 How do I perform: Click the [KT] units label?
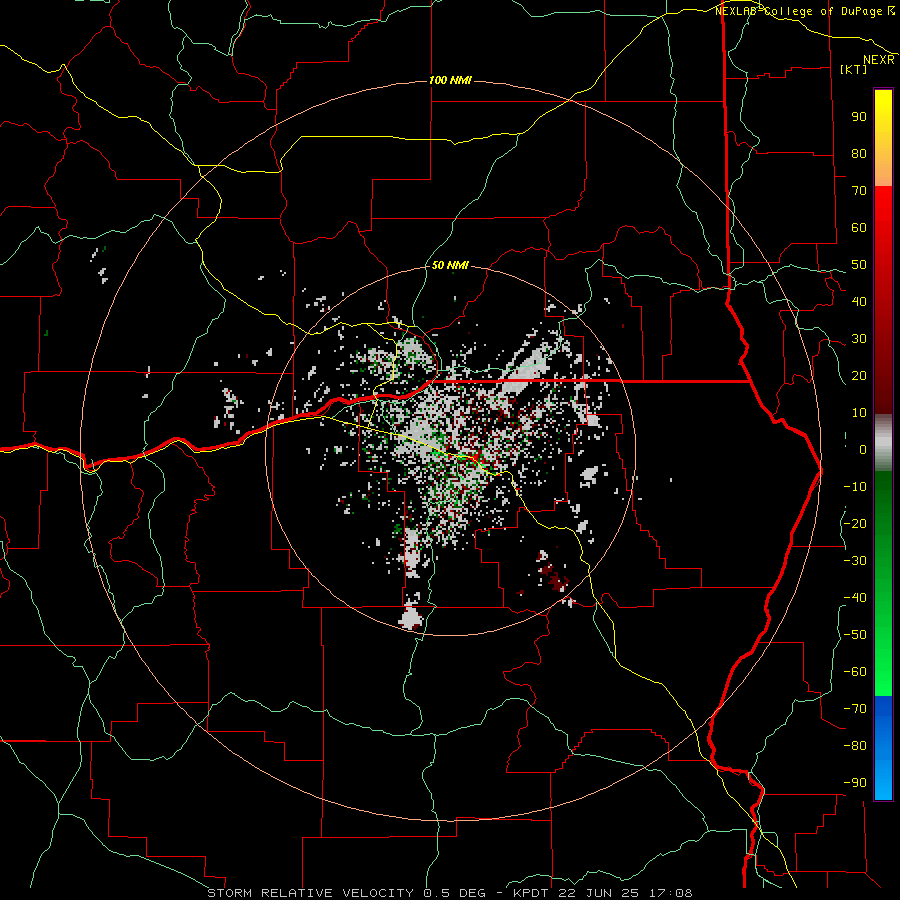(854, 69)
